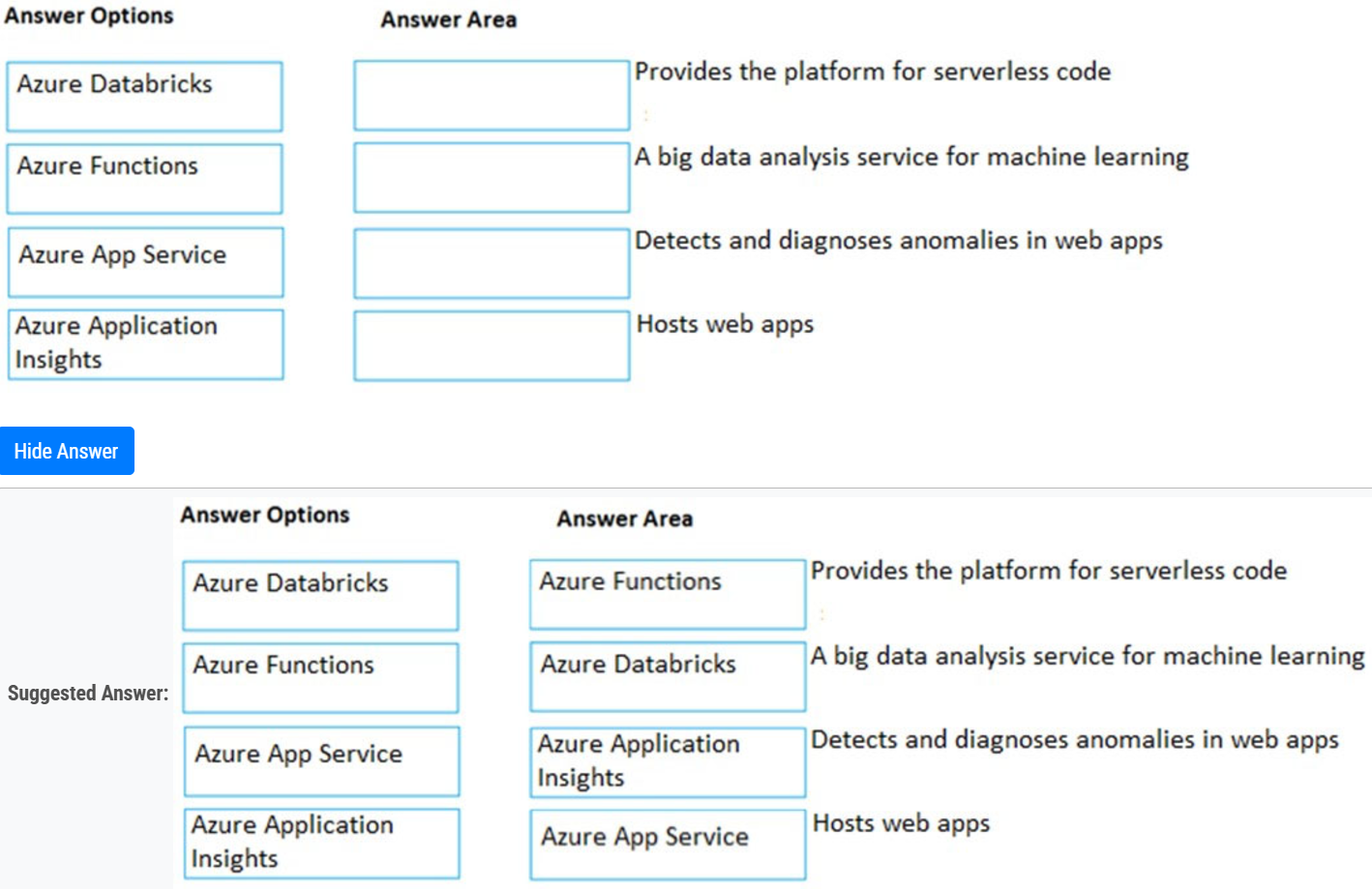Select Azure Functions in the top Answer Options

pyautogui.click(x=144, y=179)
